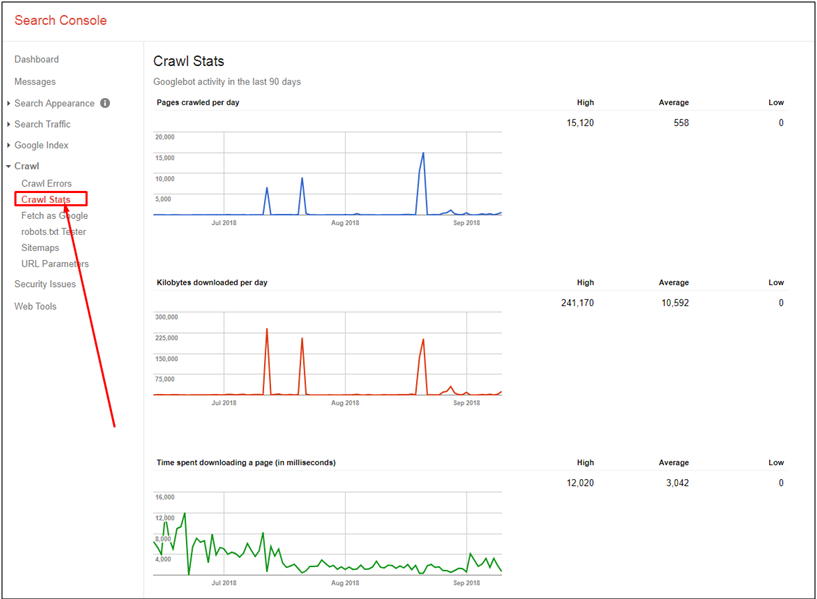817x599 pixels.
Task: Click the highest blue peak in Pages crawled chart
Action: coord(423,153)
